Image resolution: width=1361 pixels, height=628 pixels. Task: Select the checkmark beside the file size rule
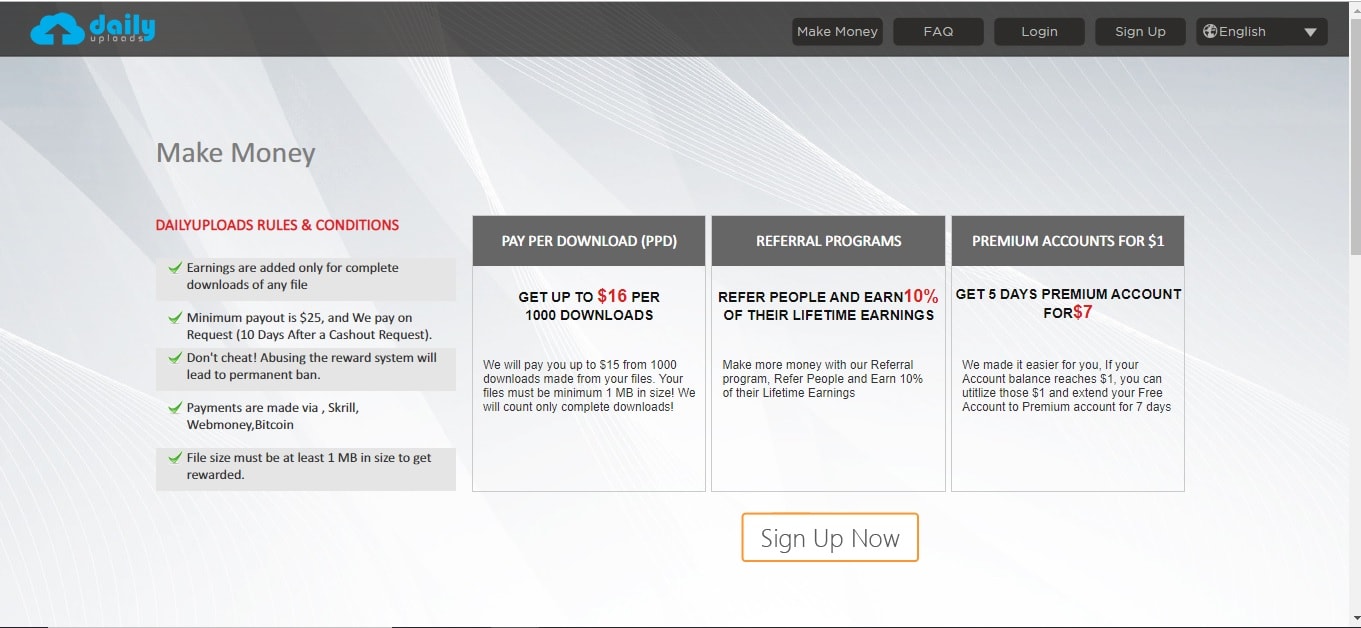(175, 458)
